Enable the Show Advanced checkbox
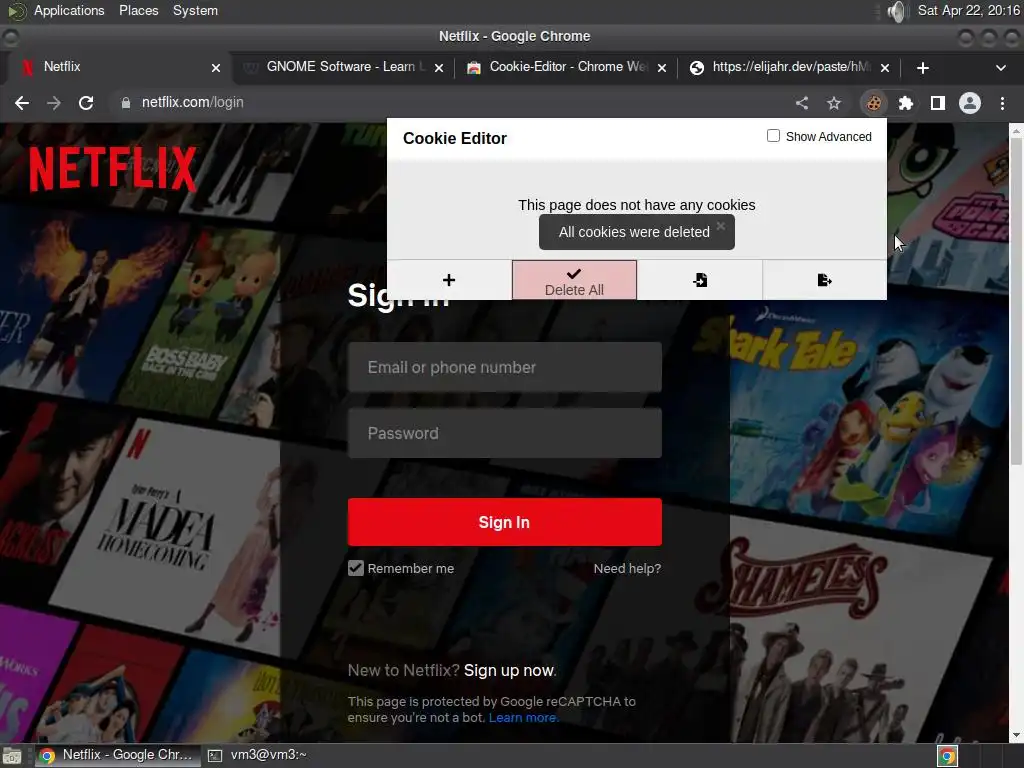The width and height of the screenshot is (1024, 768). coord(773,136)
